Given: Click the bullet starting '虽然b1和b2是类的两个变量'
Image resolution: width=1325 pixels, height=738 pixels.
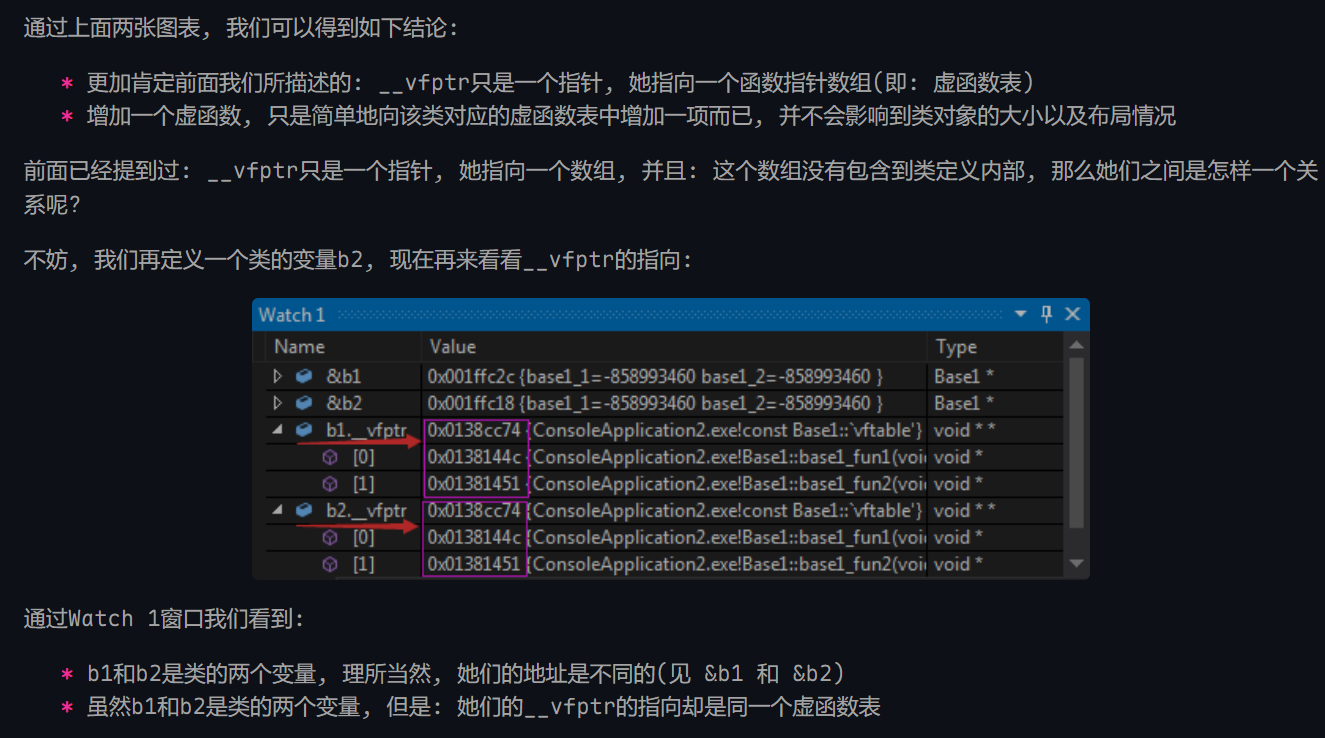Looking at the screenshot, I should tap(483, 707).
